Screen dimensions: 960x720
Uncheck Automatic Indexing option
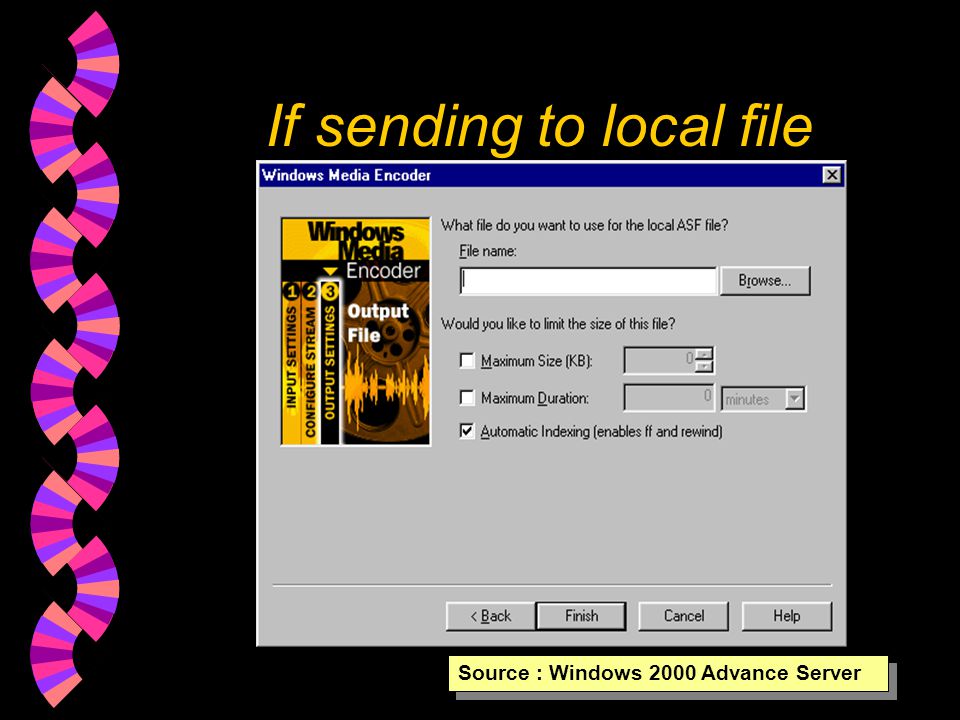point(467,431)
